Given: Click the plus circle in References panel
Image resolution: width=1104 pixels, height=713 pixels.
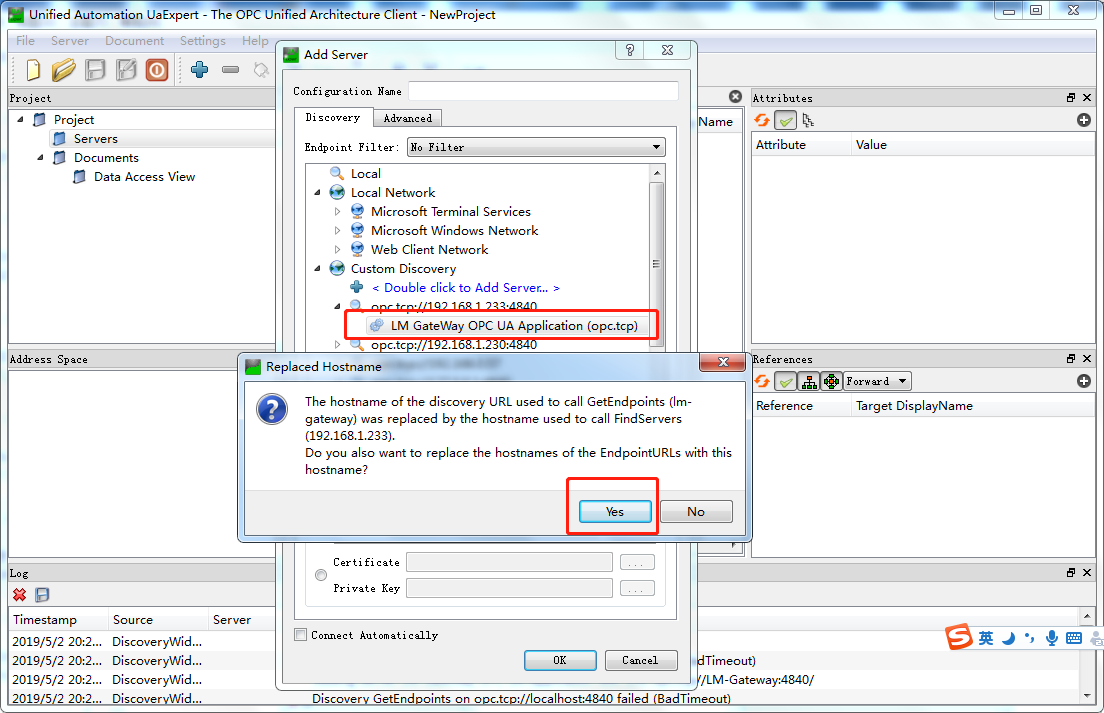Looking at the screenshot, I should tap(1084, 381).
